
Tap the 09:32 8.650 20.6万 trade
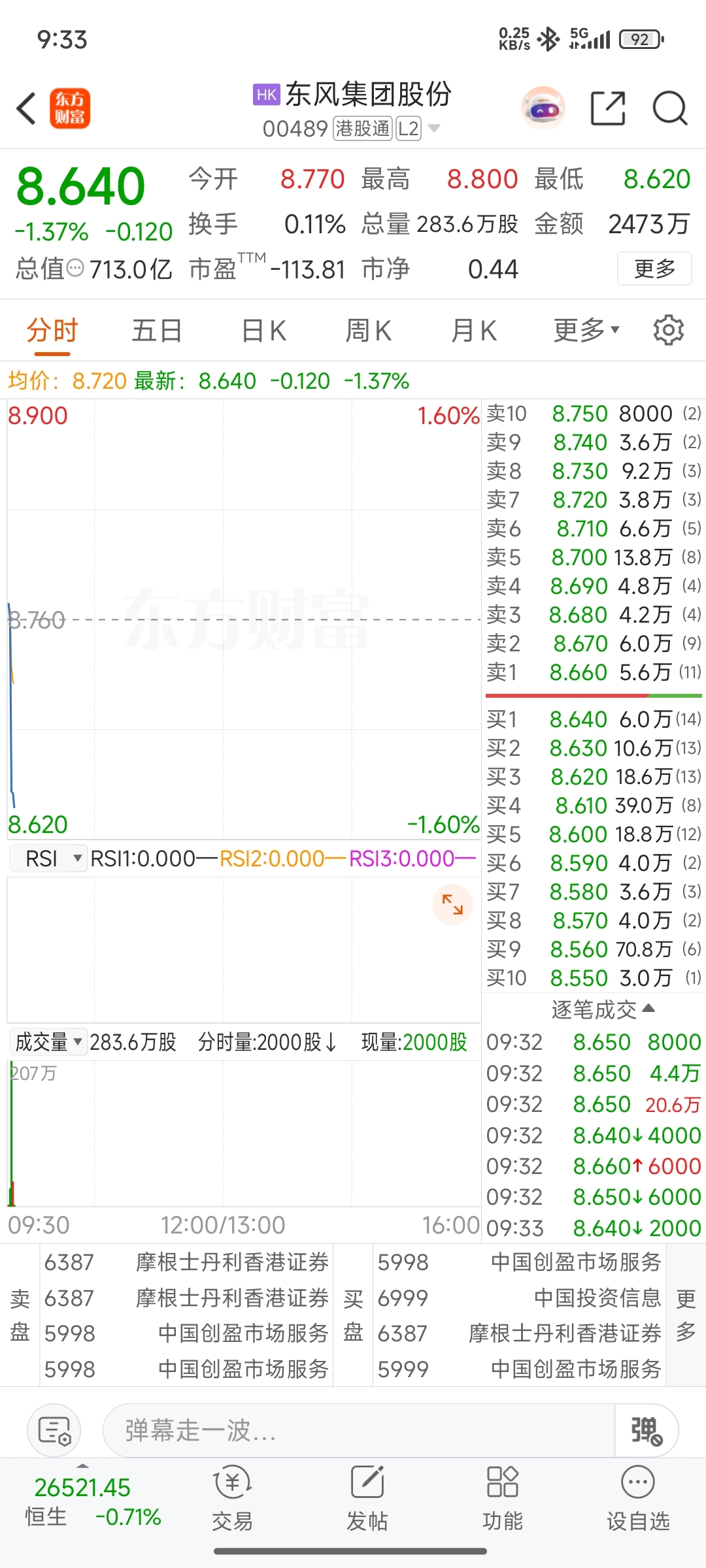pyautogui.click(x=594, y=1104)
